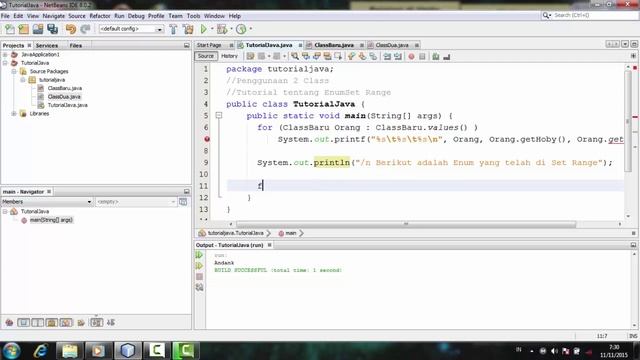
Task: Open Run Project dropdown arrow
Action: [212, 29]
